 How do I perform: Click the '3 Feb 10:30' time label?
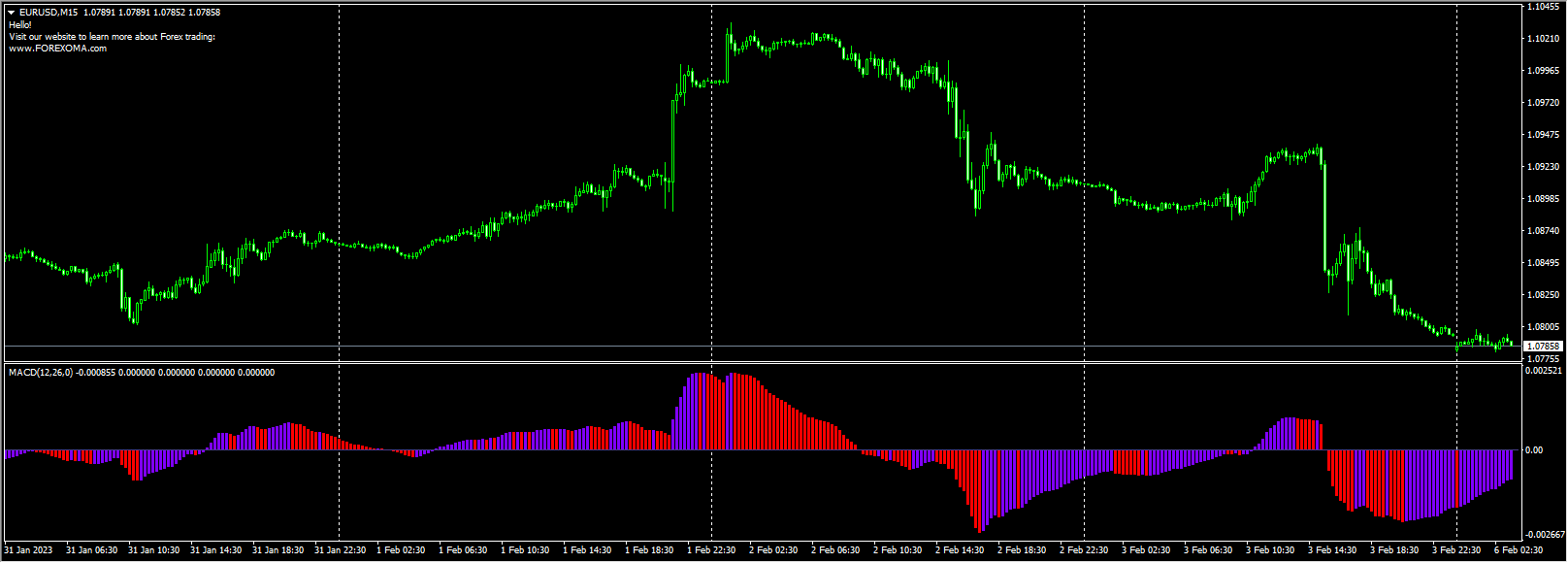[x=1270, y=550]
